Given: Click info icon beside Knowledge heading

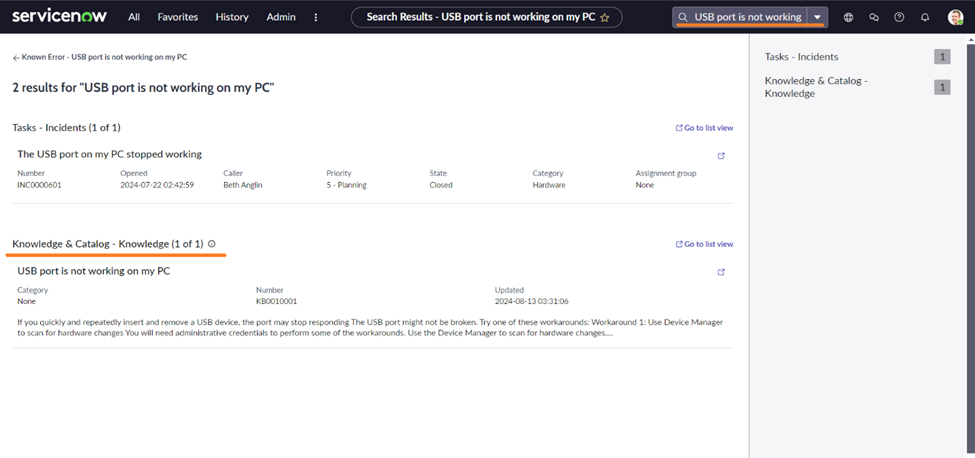Looking at the screenshot, I should 211,244.
